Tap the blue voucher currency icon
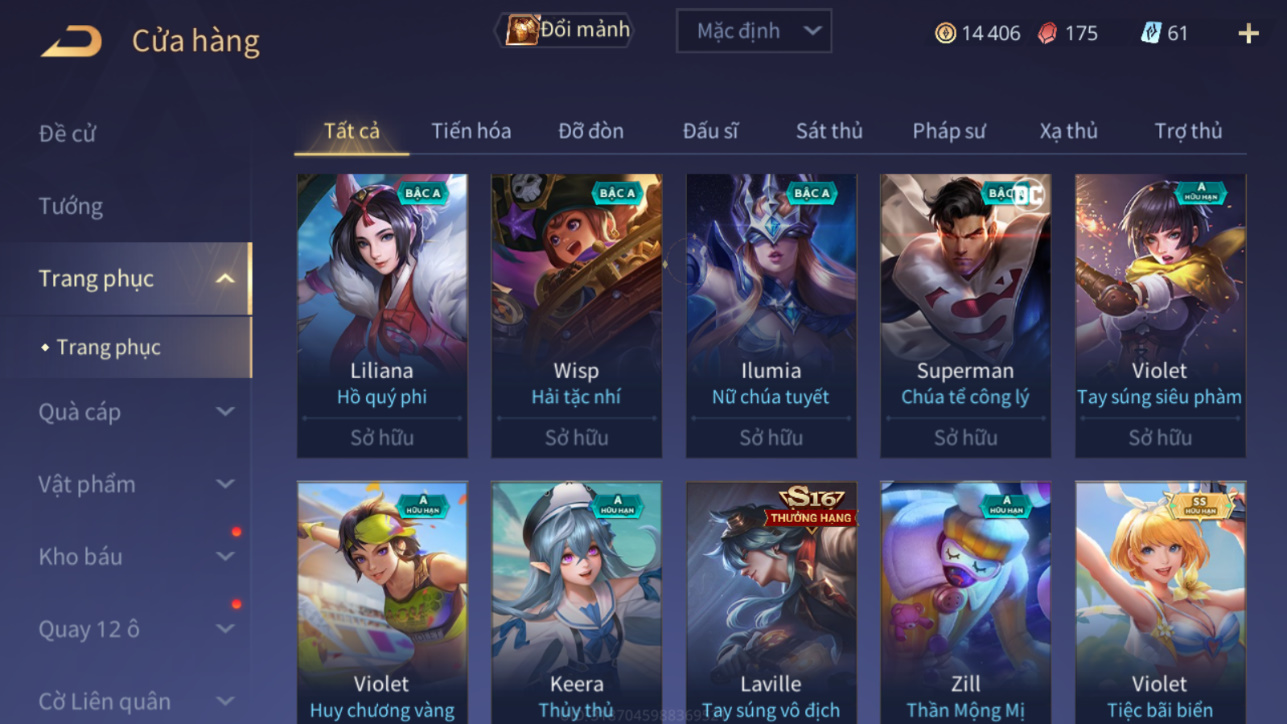This screenshot has width=1287, height=724. point(1151,33)
